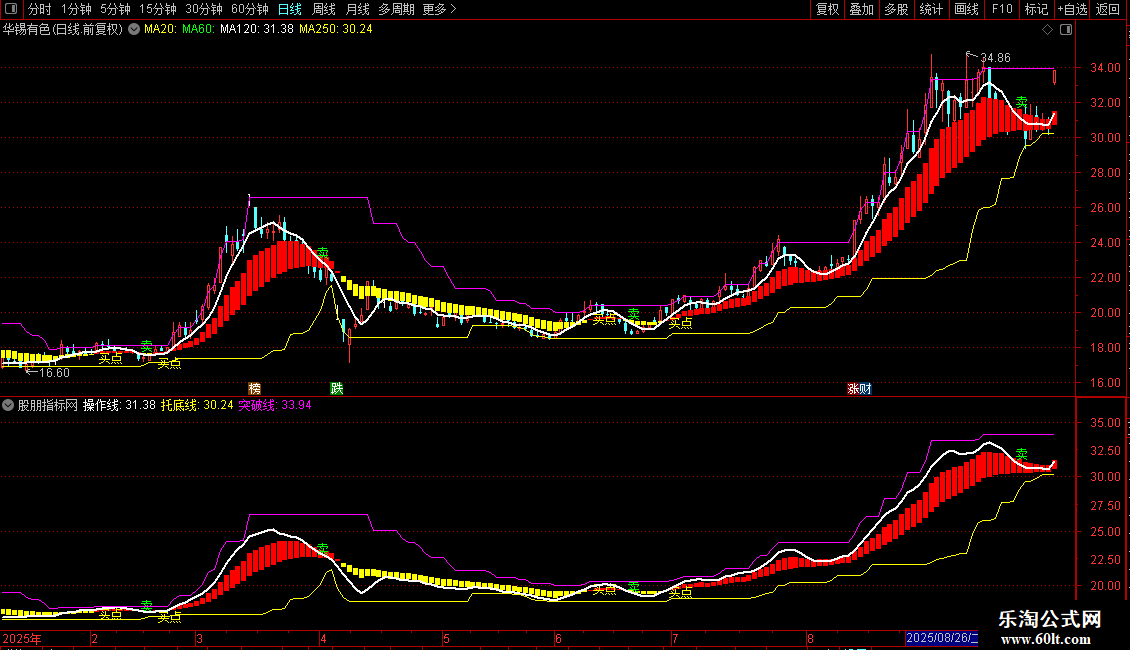The image size is (1130, 650).
Task: Click the 34.86 high price label
Action: pyautogui.click(x=995, y=58)
